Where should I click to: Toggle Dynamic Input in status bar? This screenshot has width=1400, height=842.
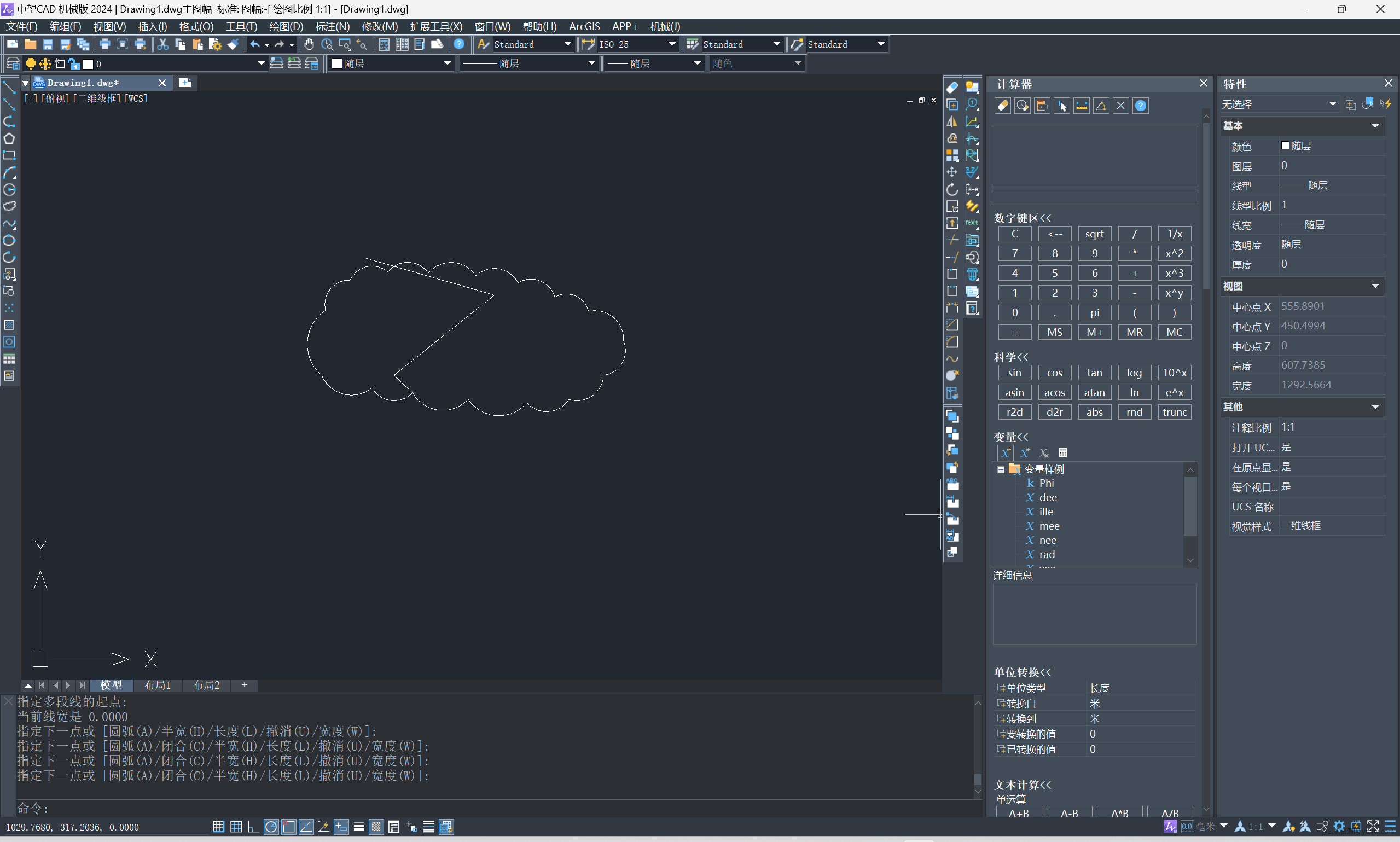[341, 827]
